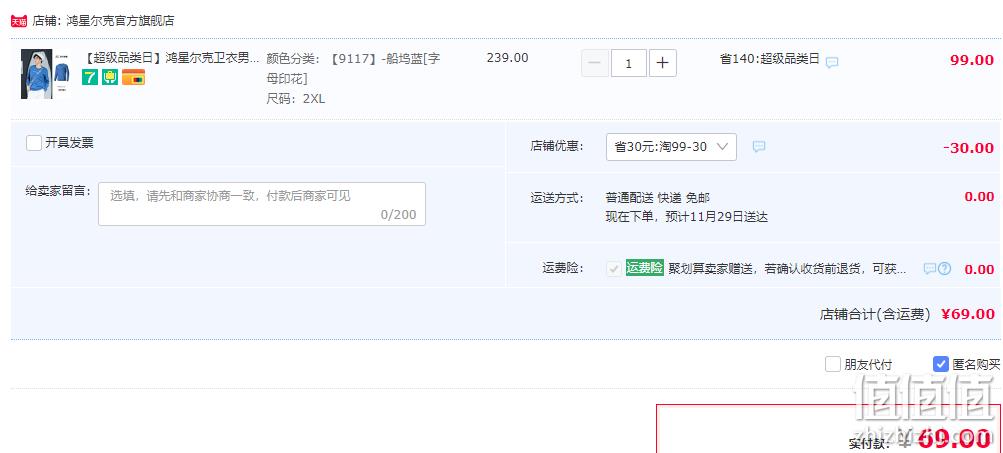Click the comment icon in 运费险 row
The image size is (1003, 453).
(929, 269)
